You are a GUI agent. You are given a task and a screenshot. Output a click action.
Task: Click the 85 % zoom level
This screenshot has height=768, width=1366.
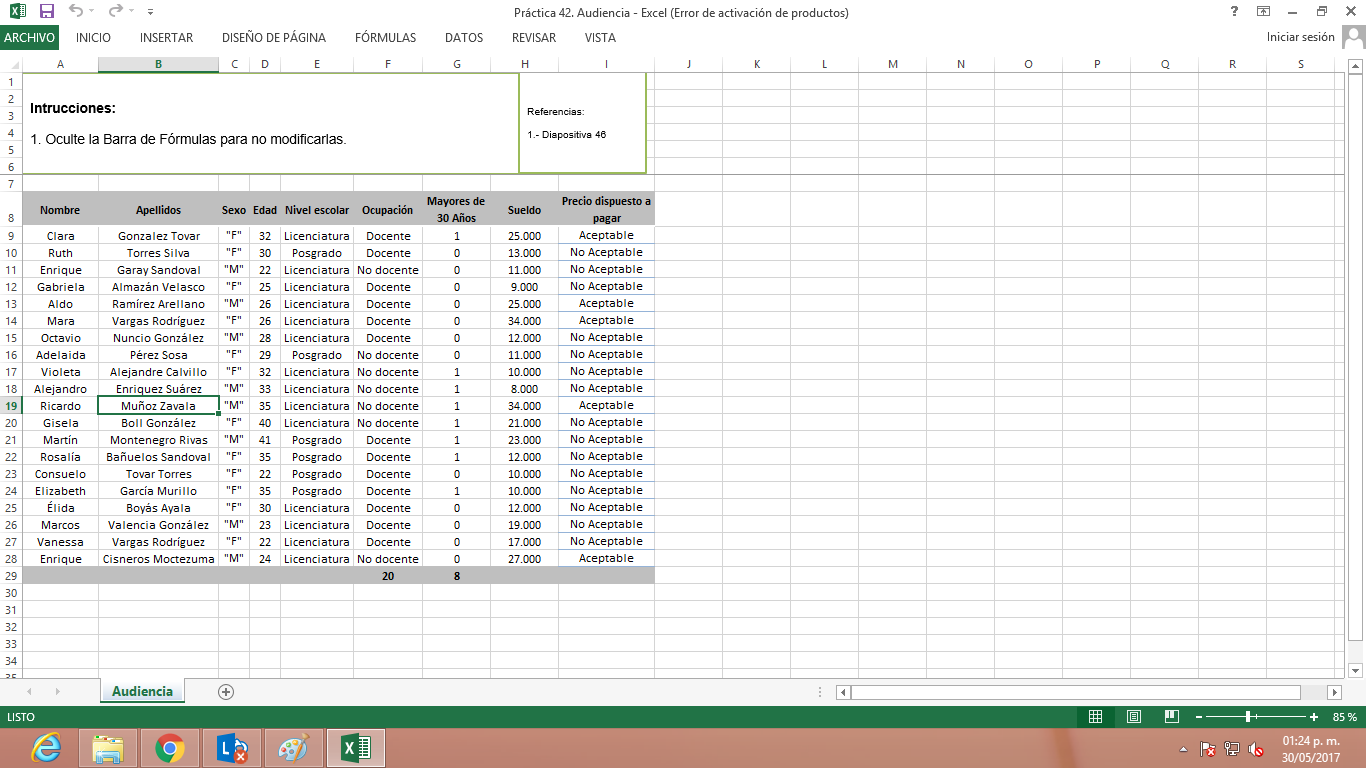pos(1344,717)
